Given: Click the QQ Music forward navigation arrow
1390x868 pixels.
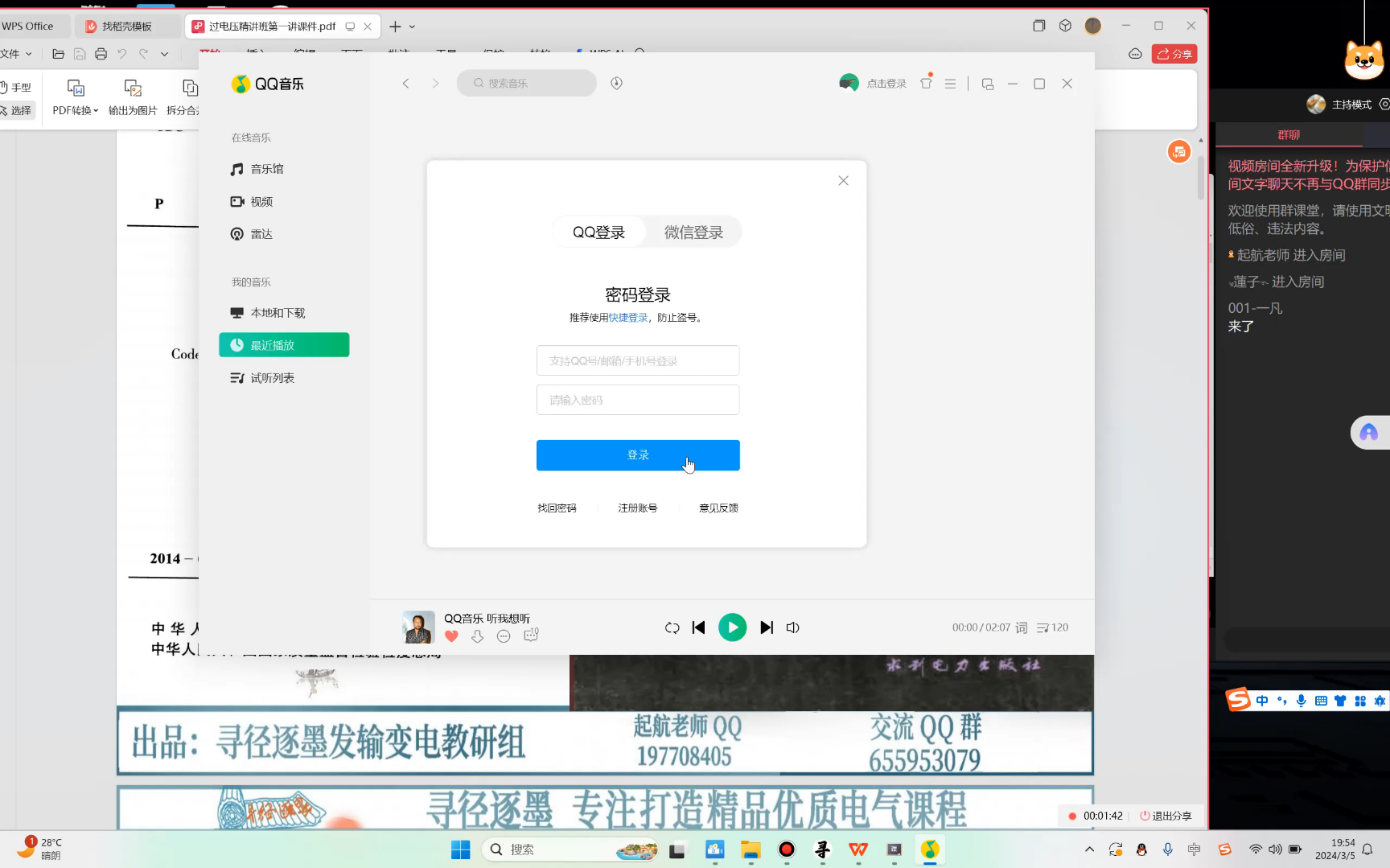Looking at the screenshot, I should 435,84.
